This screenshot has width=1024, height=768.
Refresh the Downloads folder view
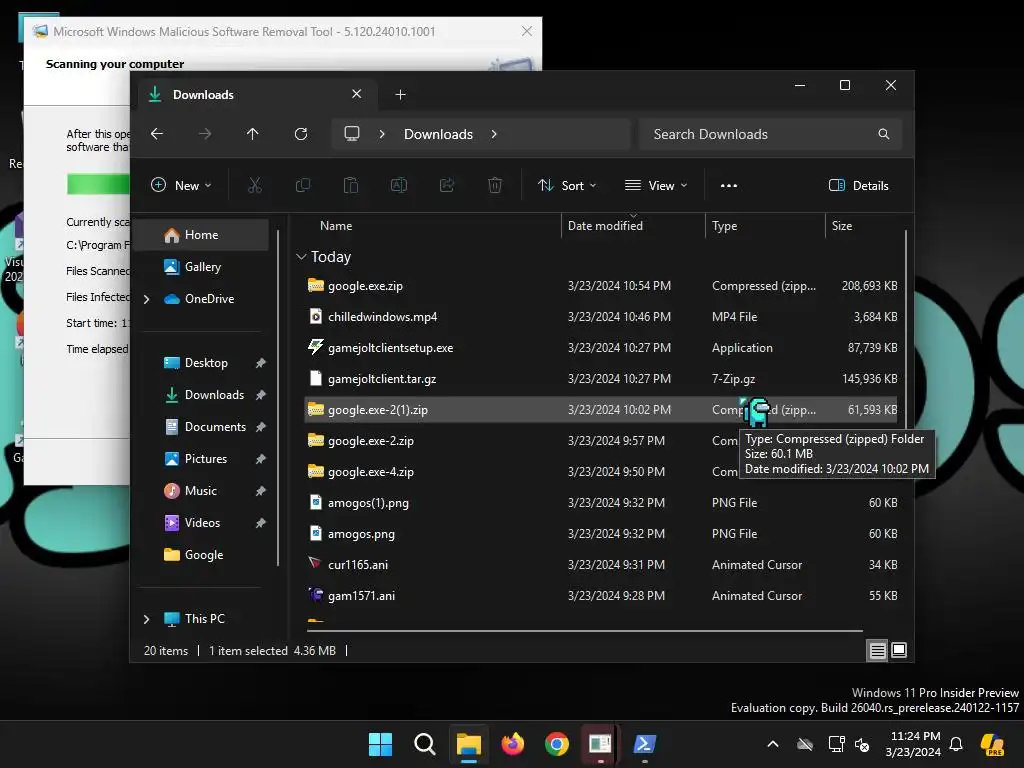tap(301, 134)
